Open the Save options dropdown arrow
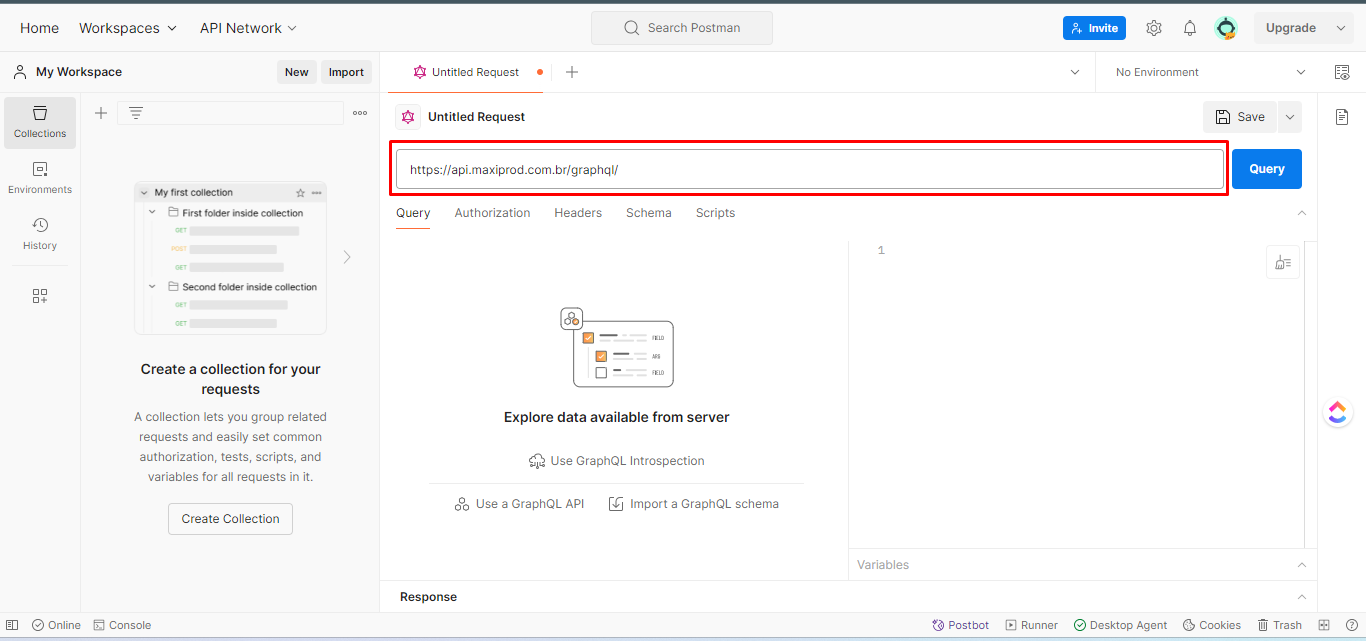This screenshot has height=641, width=1366. [1290, 117]
